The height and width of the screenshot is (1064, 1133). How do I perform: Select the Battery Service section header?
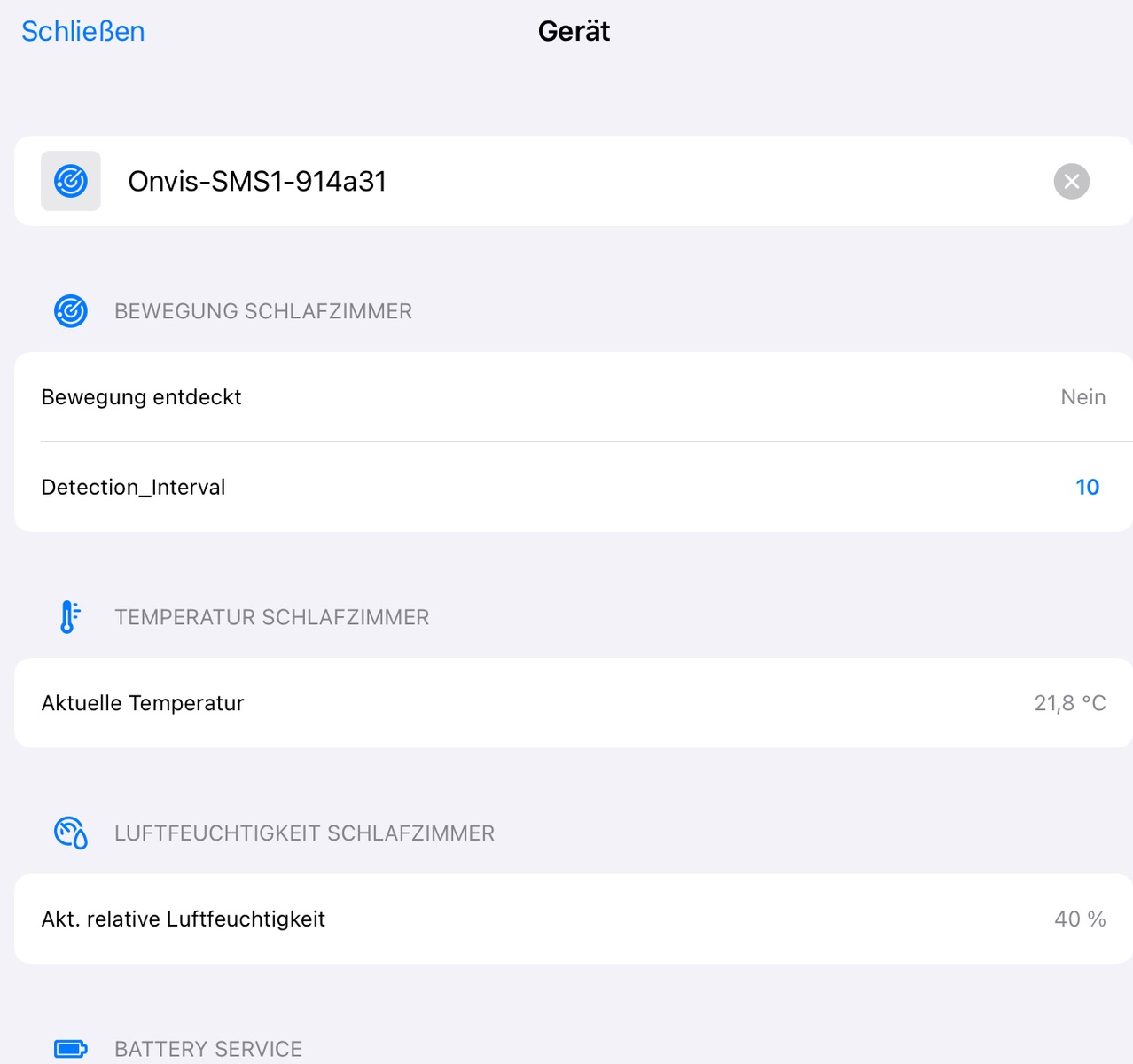(x=208, y=1049)
